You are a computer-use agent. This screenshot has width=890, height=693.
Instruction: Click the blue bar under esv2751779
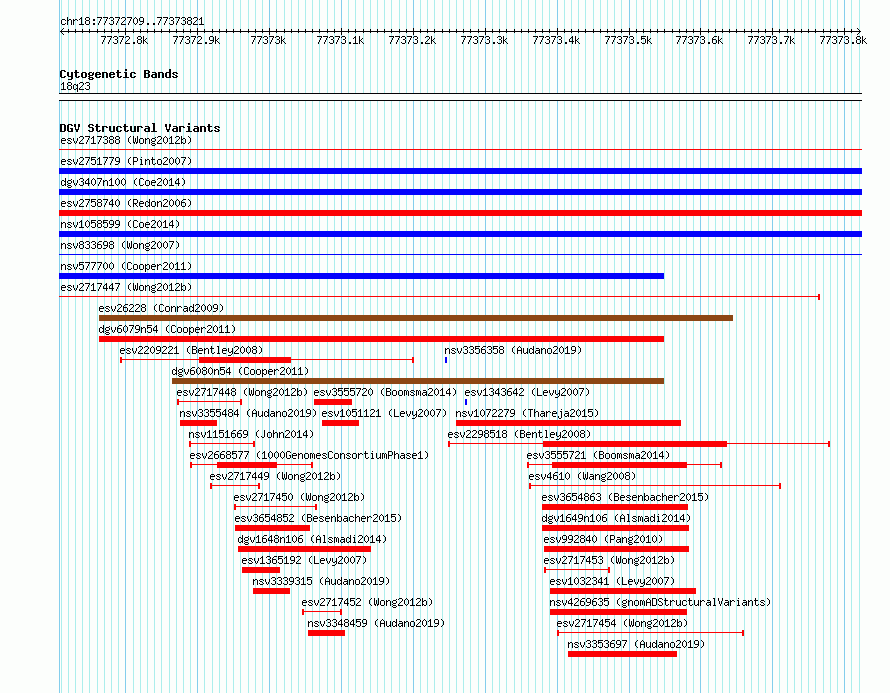(460, 171)
